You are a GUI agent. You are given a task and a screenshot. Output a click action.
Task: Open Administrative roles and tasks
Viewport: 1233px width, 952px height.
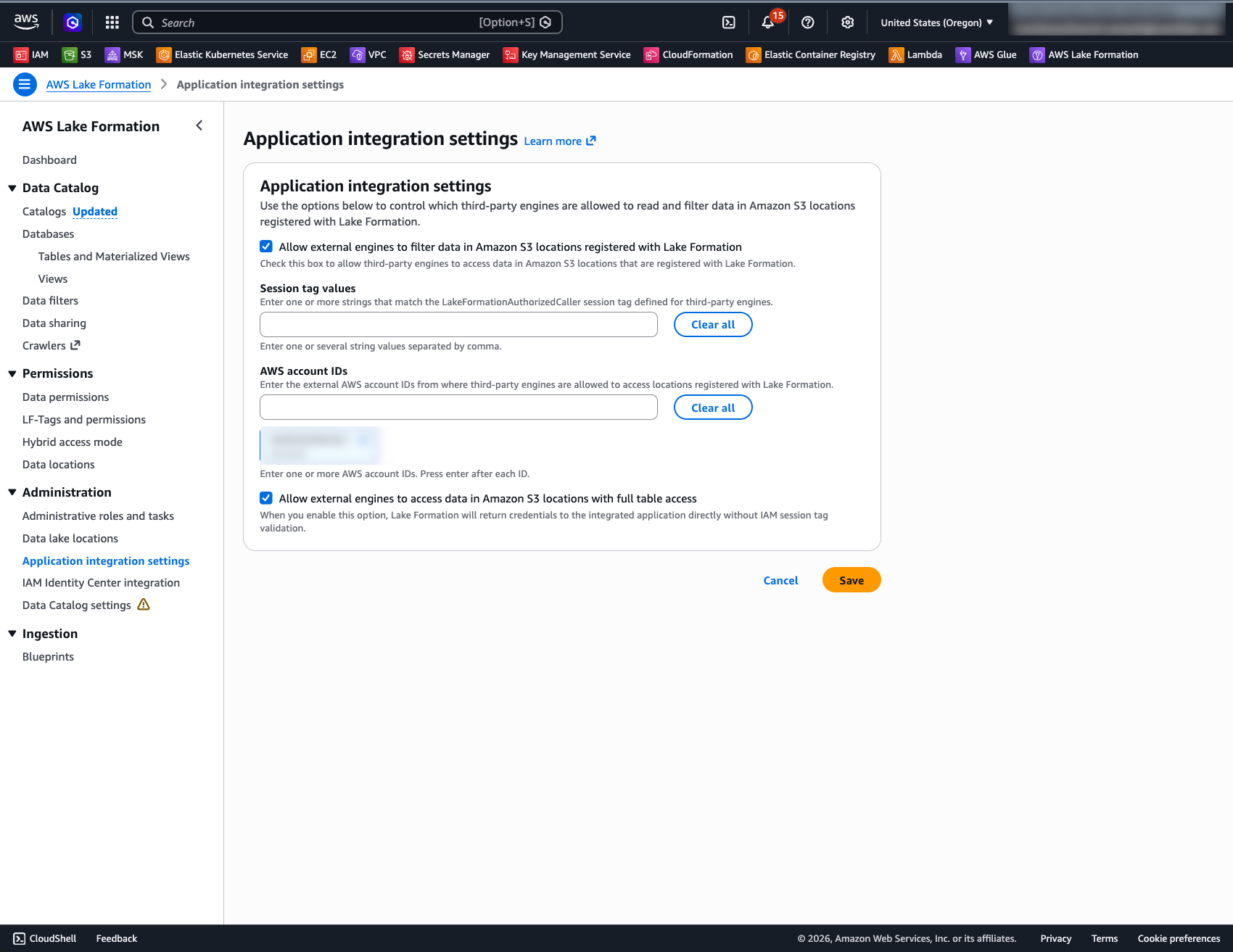tap(98, 516)
